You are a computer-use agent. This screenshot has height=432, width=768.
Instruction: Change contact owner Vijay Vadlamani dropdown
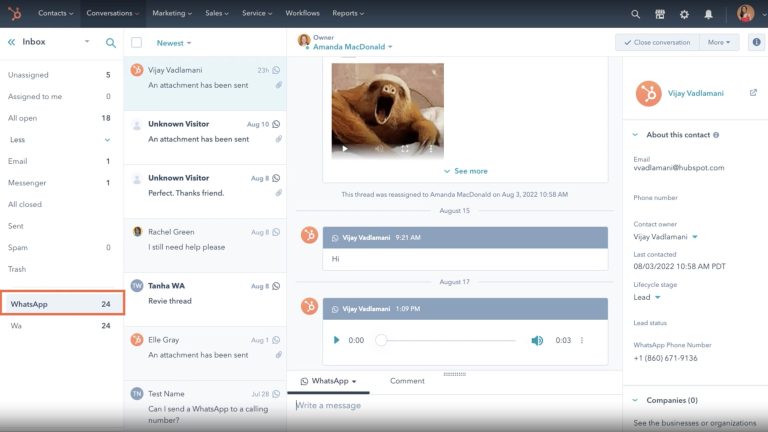(665, 237)
